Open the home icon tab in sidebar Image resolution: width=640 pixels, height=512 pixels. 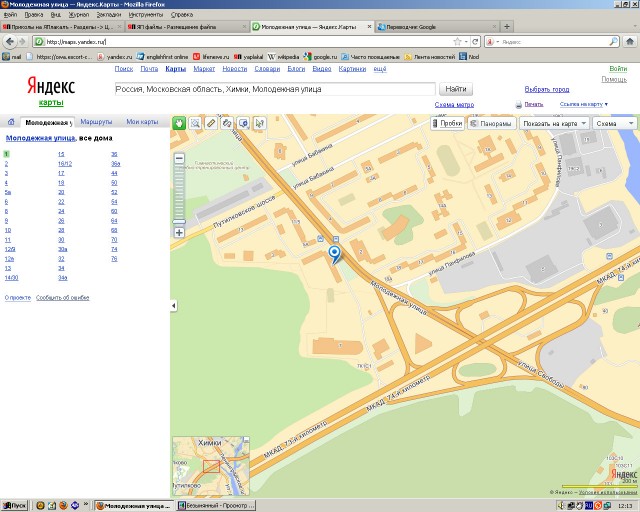(x=9, y=121)
